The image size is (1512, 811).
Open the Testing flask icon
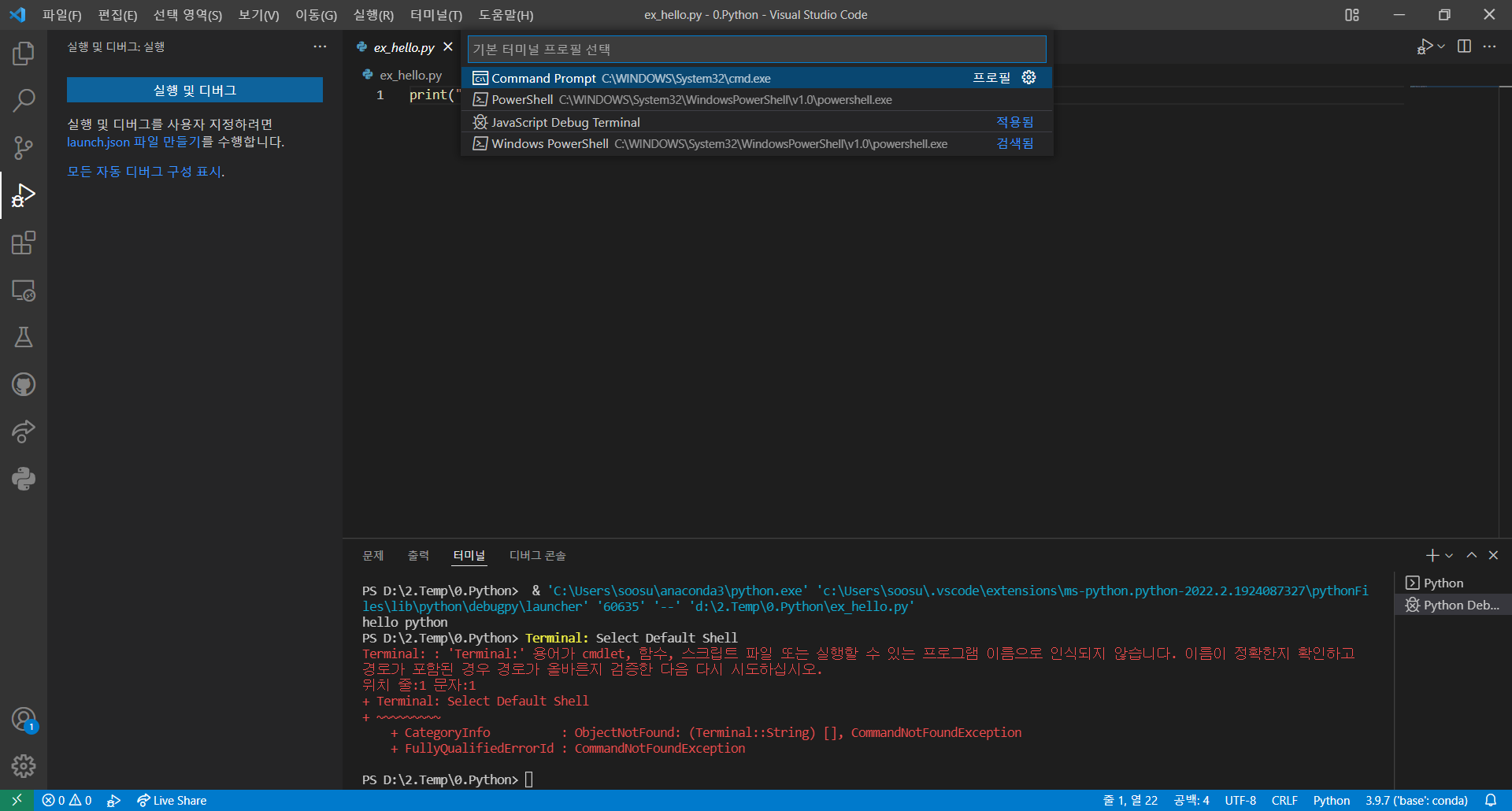[x=24, y=337]
